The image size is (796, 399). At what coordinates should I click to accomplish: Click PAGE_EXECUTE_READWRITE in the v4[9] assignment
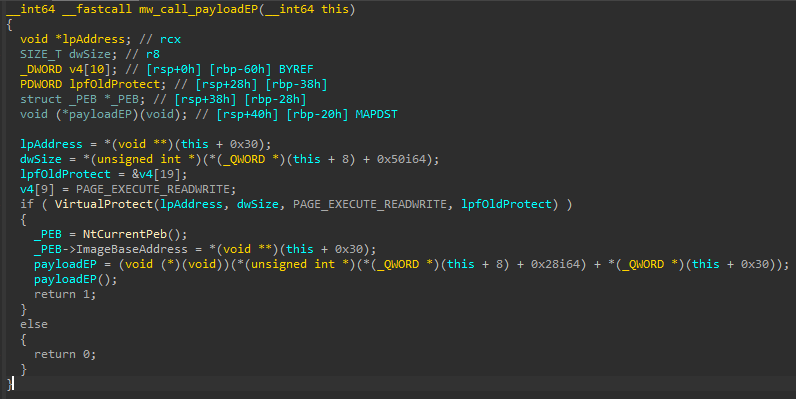pyautogui.click(x=153, y=189)
